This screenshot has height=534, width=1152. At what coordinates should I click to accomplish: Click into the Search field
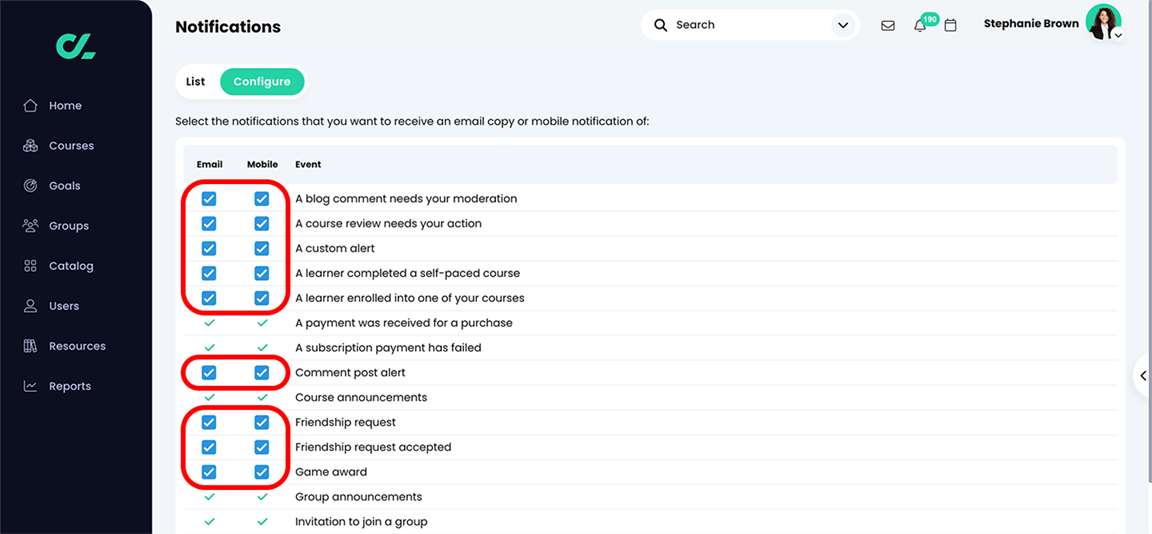[745, 25]
